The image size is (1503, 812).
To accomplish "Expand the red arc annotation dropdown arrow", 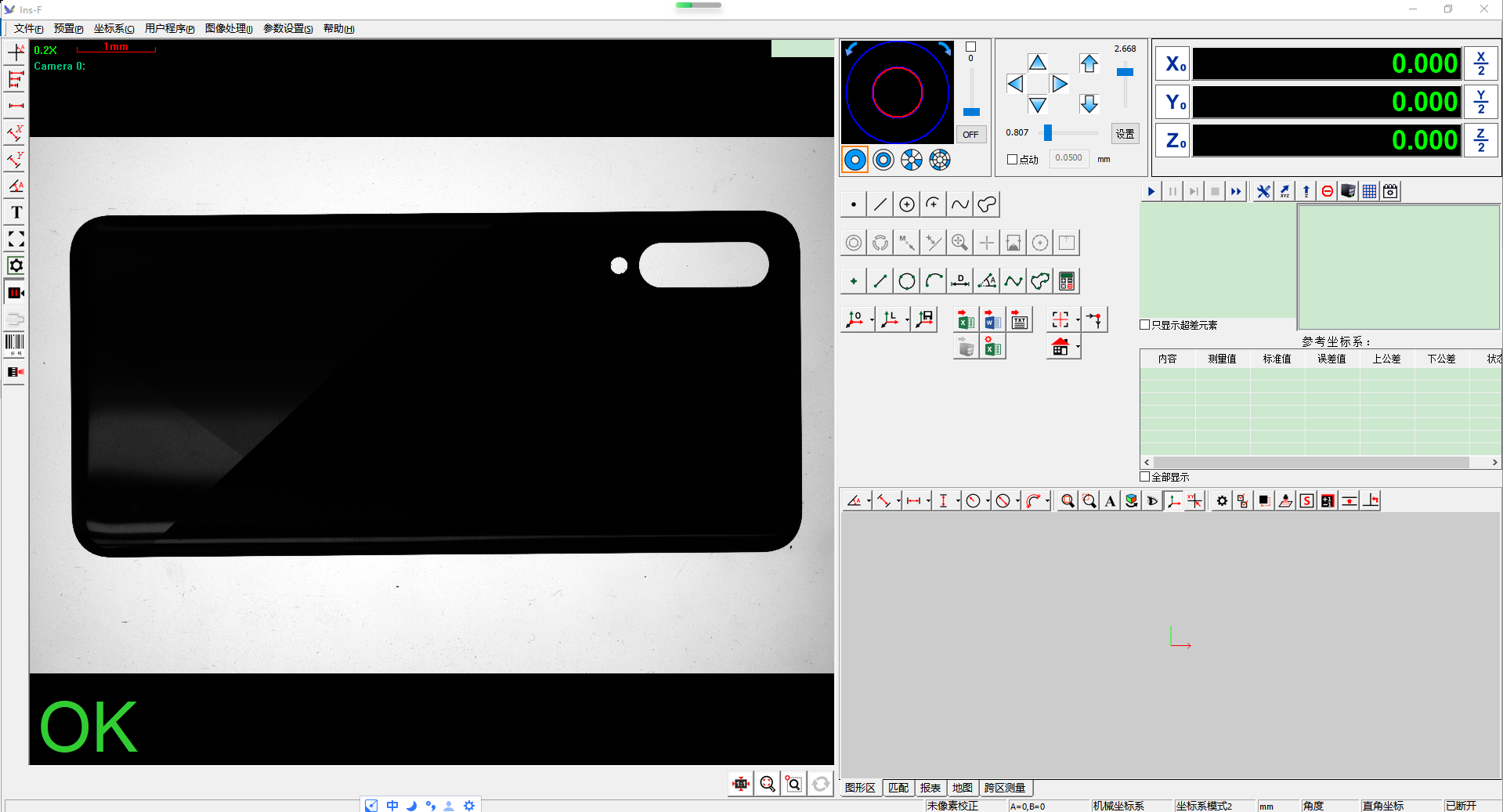I will coord(1047,501).
